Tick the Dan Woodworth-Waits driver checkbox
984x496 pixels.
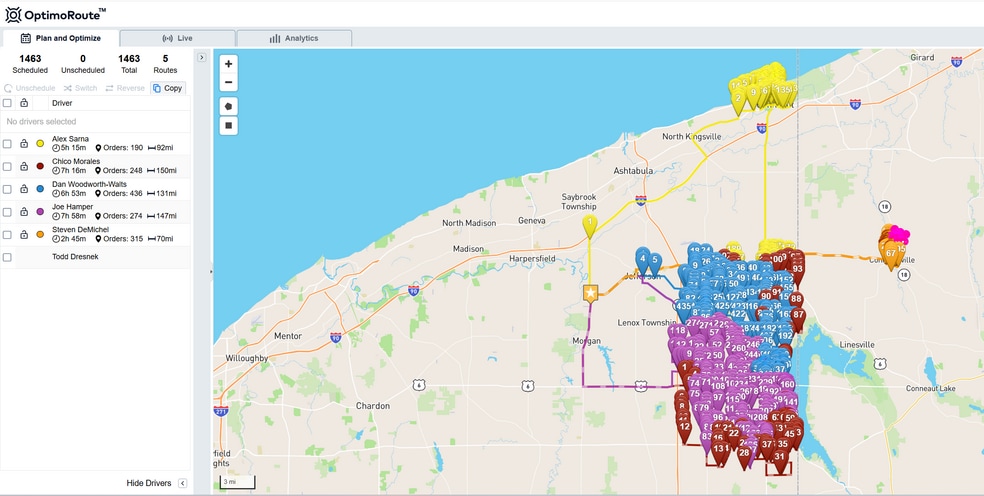click(8, 189)
